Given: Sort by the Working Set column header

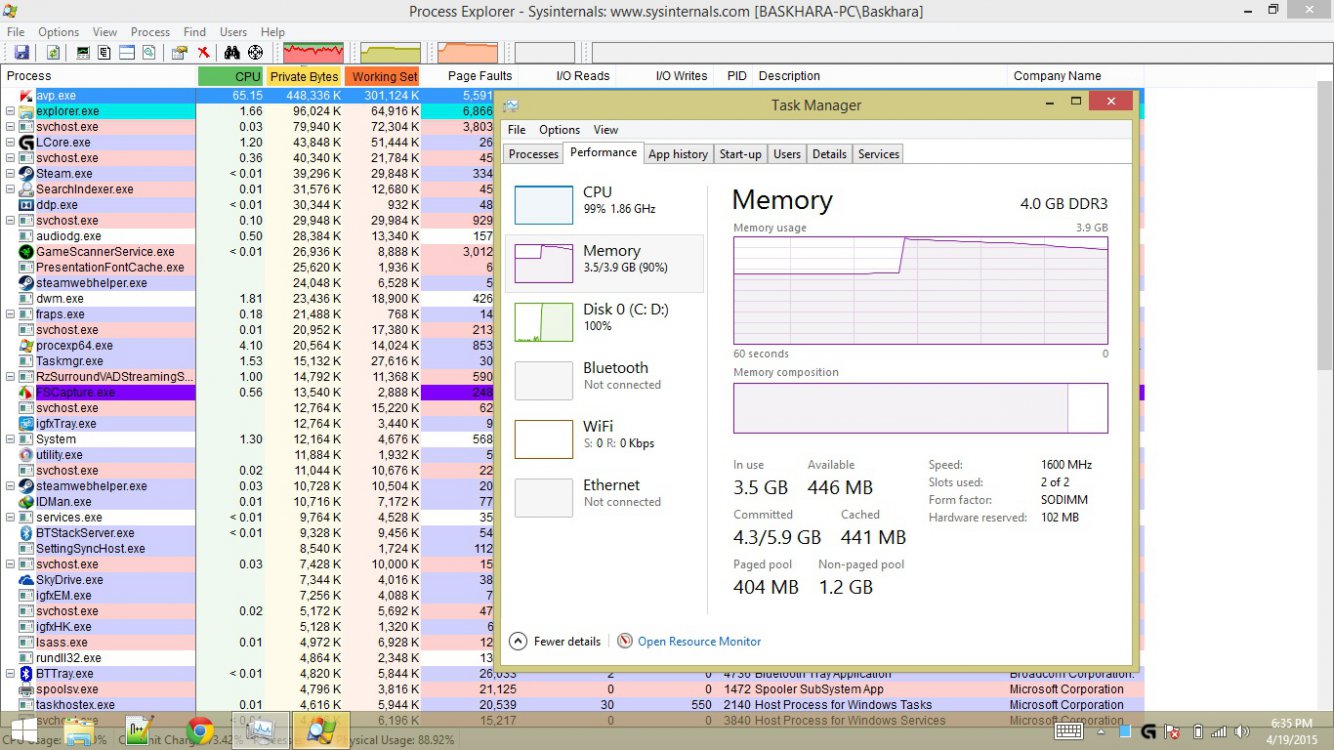Looking at the screenshot, I should pos(383,76).
